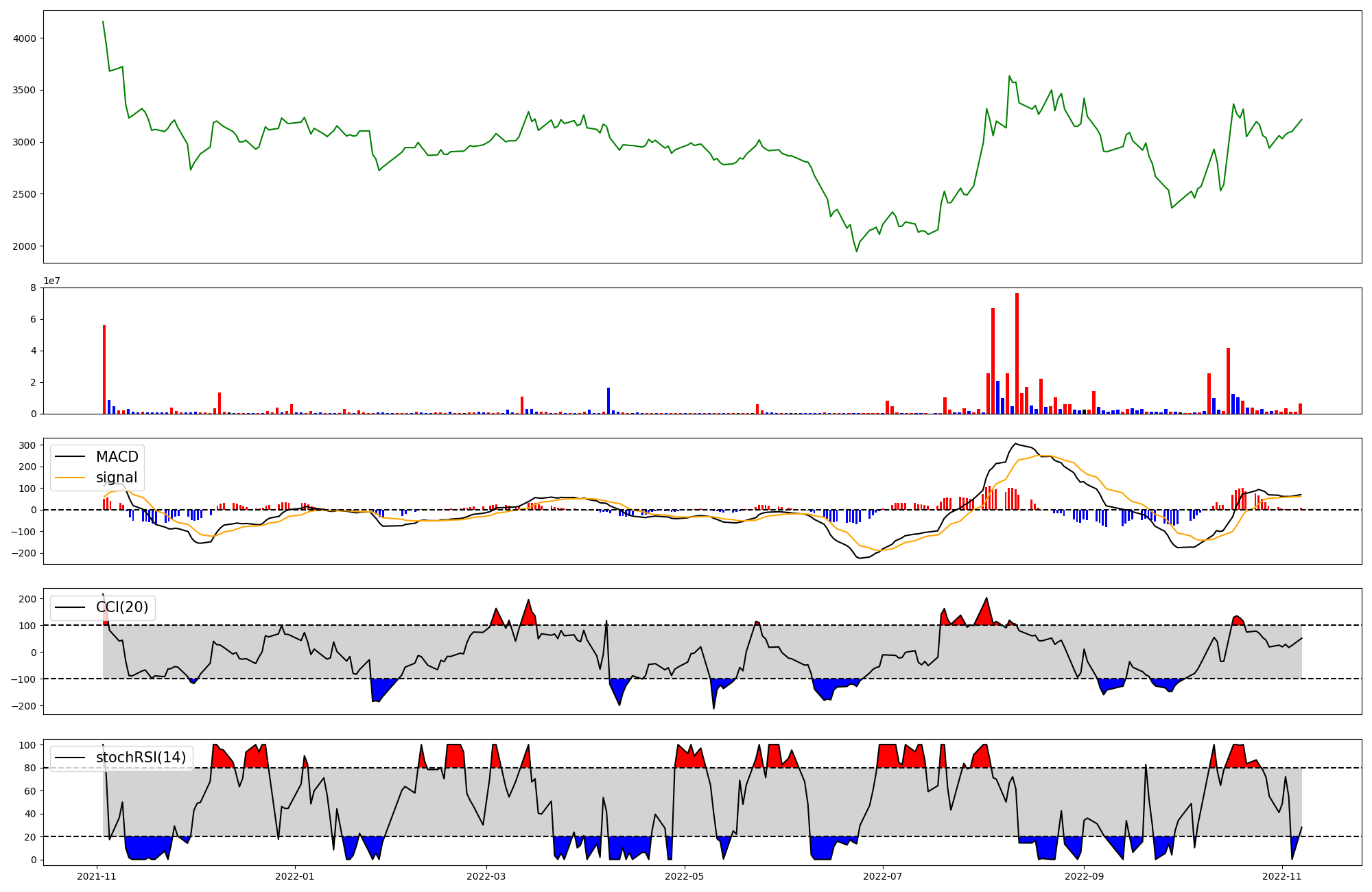The width and height of the screenshot is (1372, 892).
Task: Click the 2022-05 x-axis date label
Action: click(x=685, y=876)
